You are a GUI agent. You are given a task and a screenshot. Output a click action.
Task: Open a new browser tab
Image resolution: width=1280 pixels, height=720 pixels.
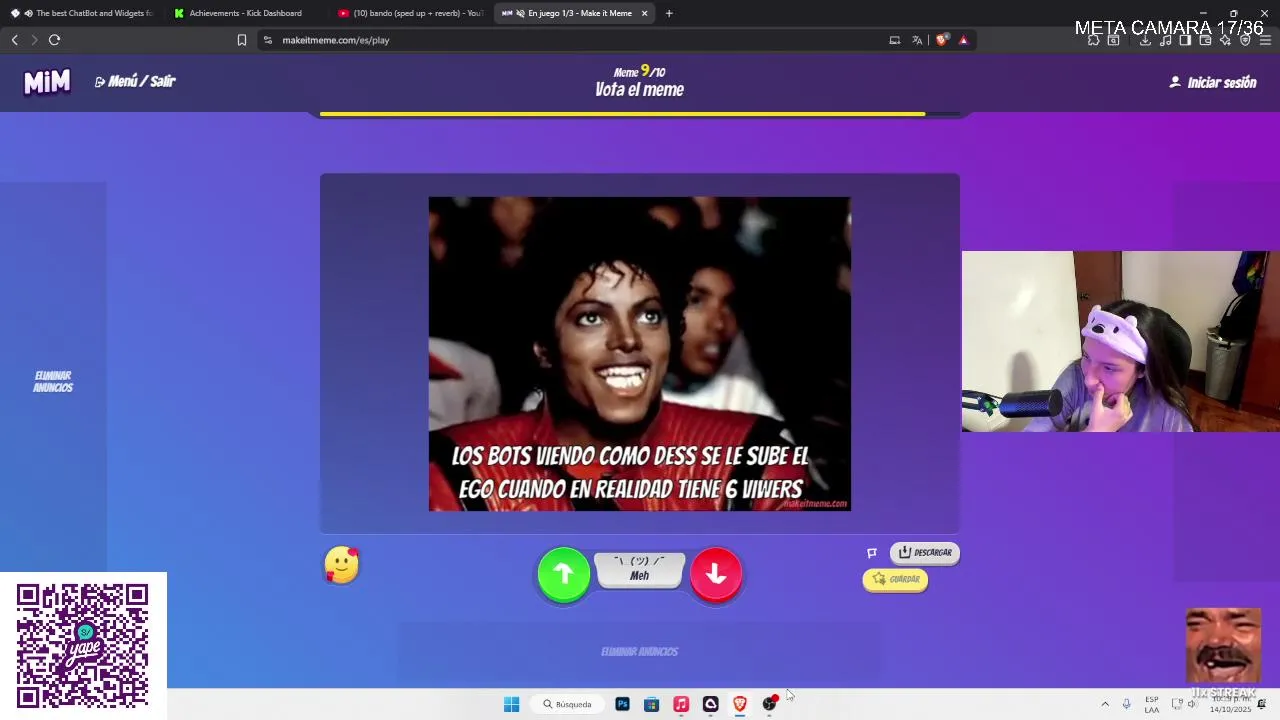tap(669, 13)
